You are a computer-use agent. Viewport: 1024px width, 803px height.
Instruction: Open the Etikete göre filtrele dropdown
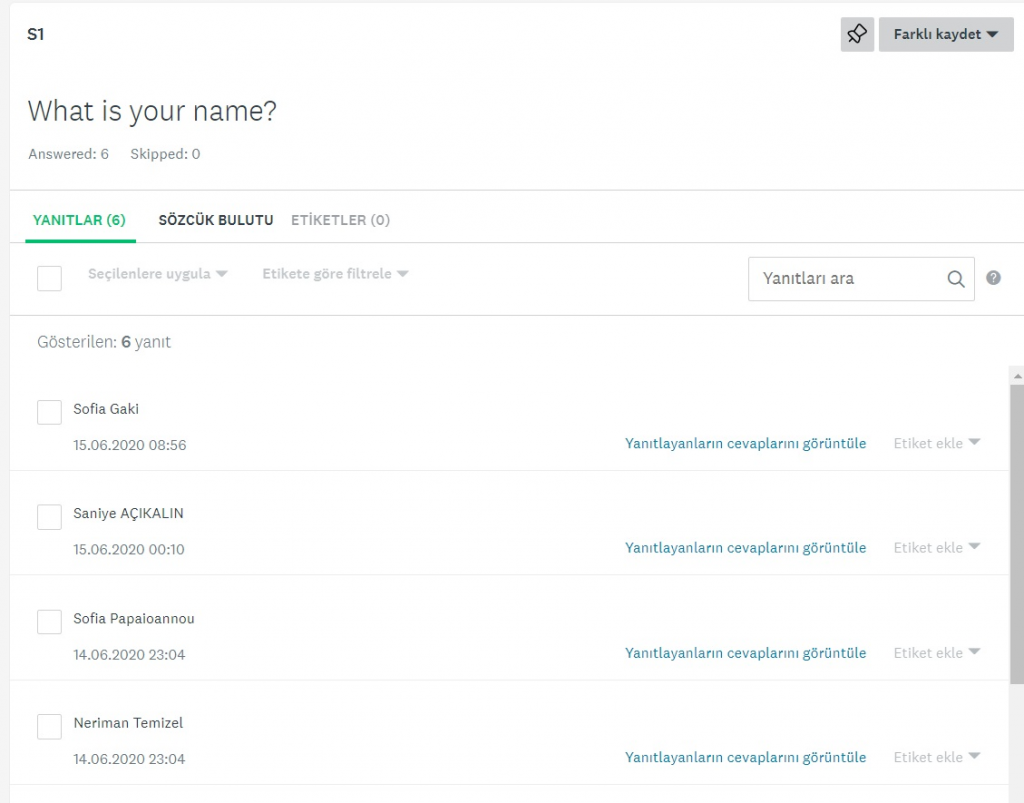tap(334, 274)
